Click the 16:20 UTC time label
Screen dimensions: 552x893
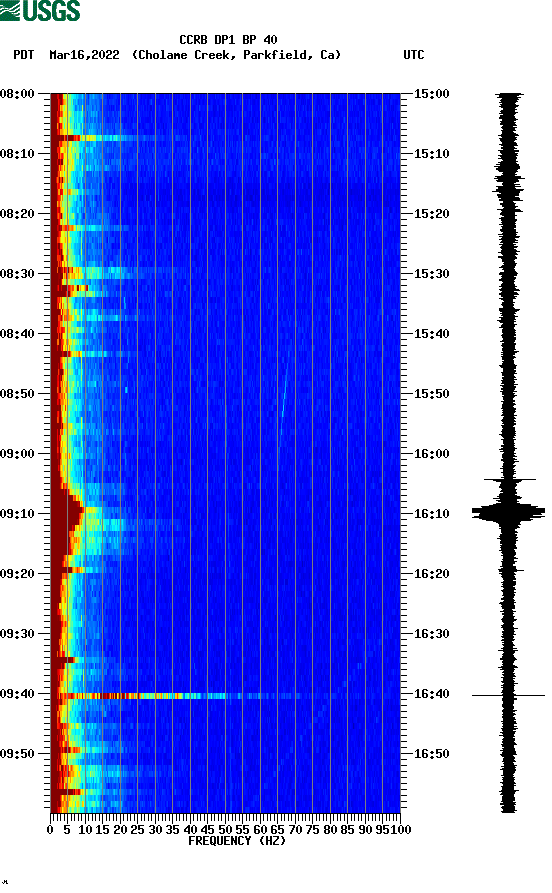point(431,574)
